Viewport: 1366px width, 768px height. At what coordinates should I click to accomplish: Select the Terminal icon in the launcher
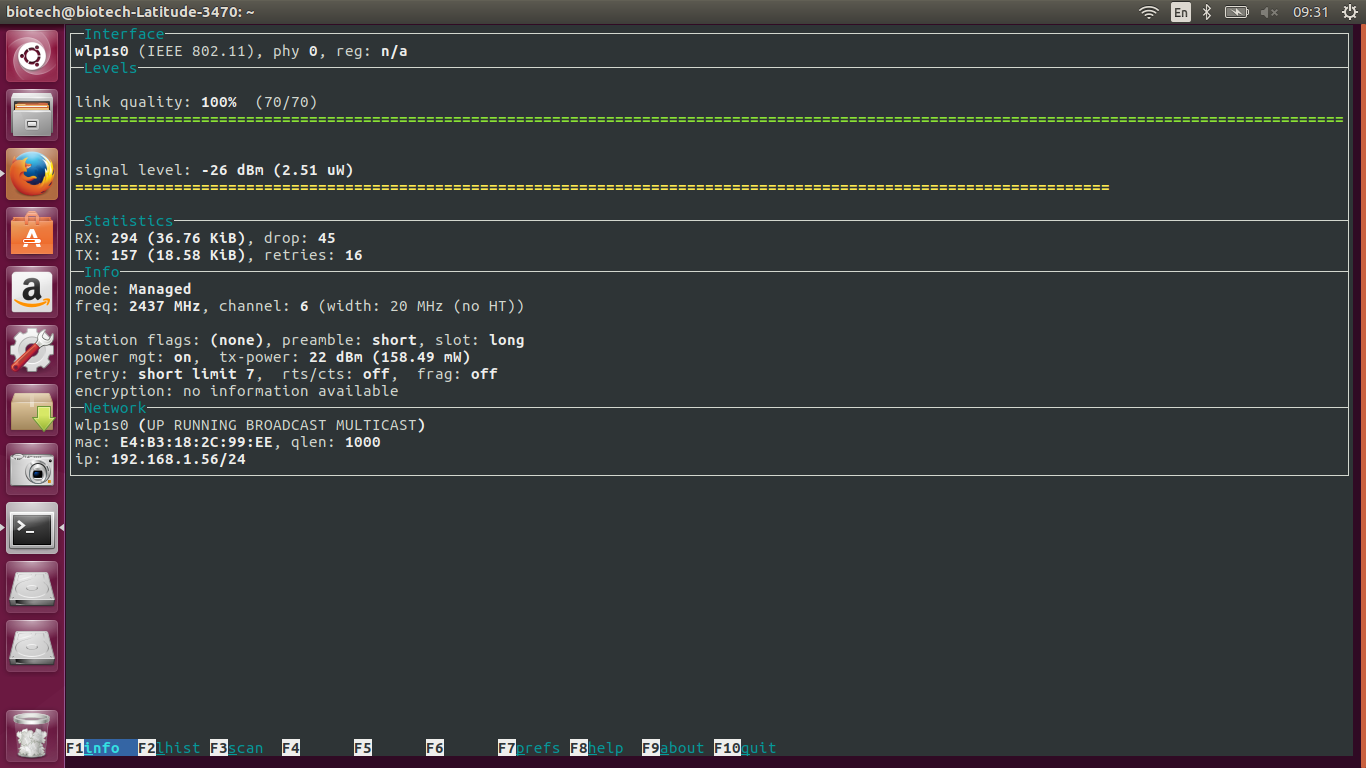click(32, 529)
